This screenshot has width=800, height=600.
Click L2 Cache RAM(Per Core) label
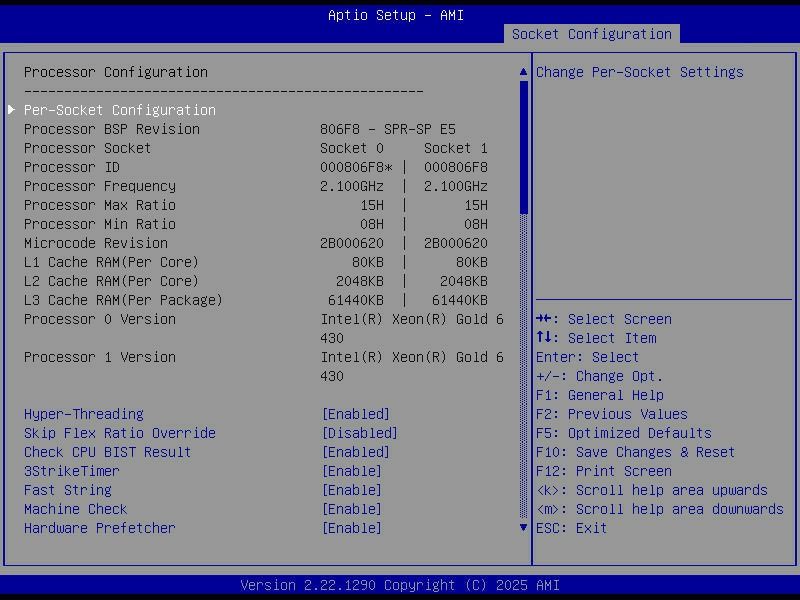coord(111,281)
